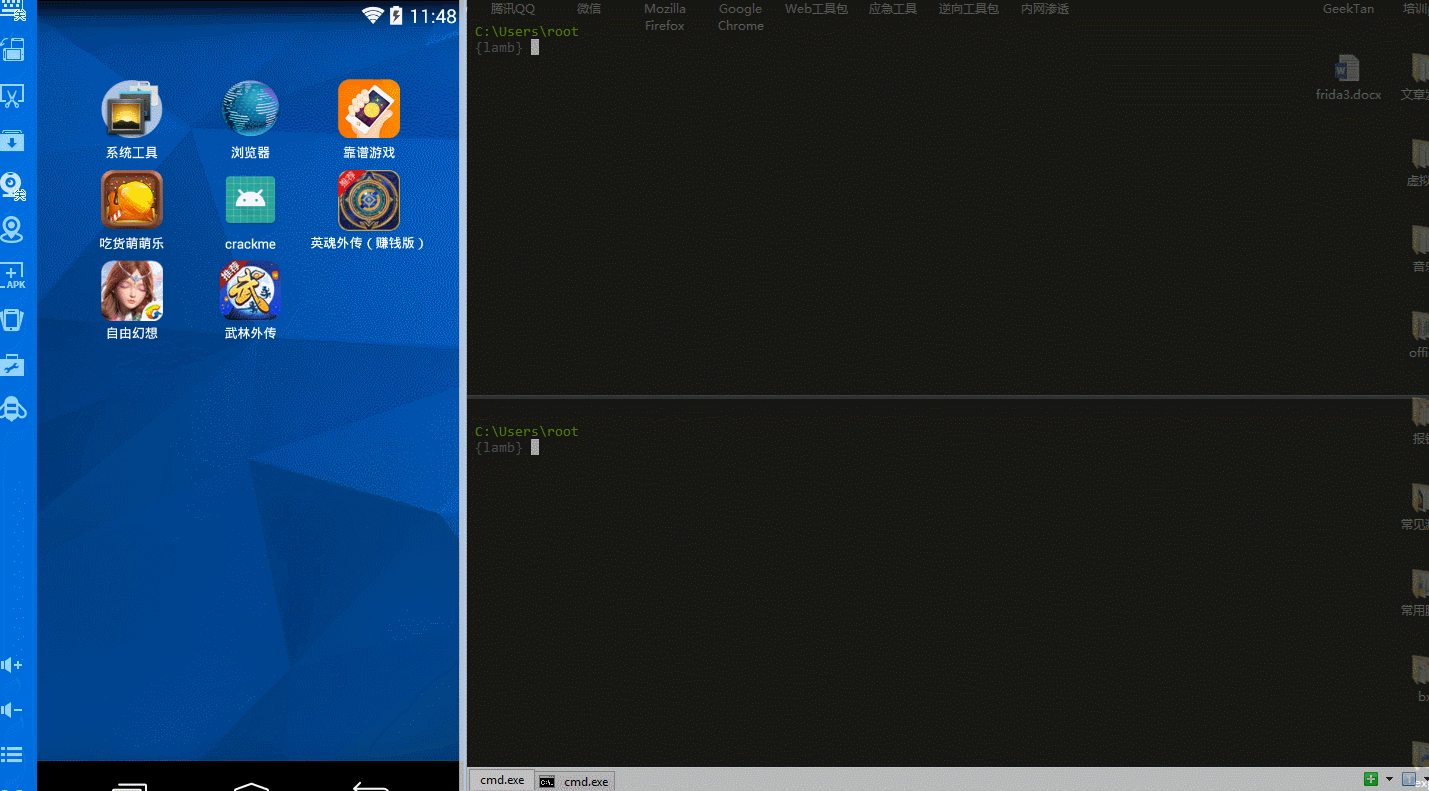This screenshot has width=1429, height=791.
Task: Click the bee-shaped icon in emulator sidebar
Action: coord(12,409)
